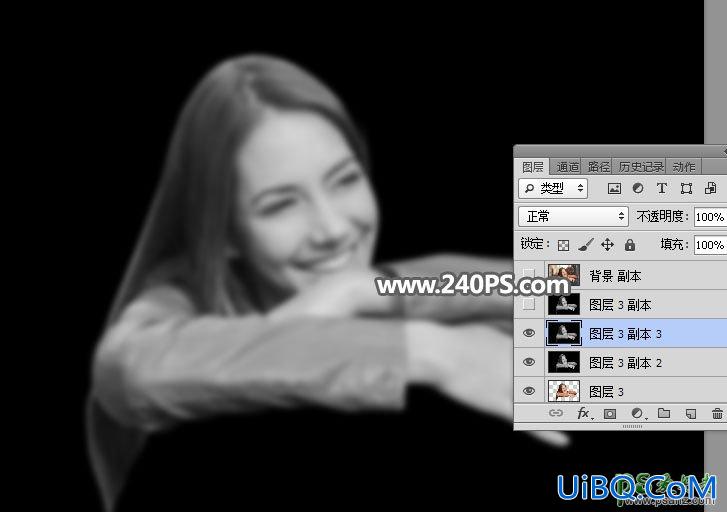The height and width of the screenshot is (512, 727).
Task: Lock image pixels brush icon
Action: pos(586,245)
